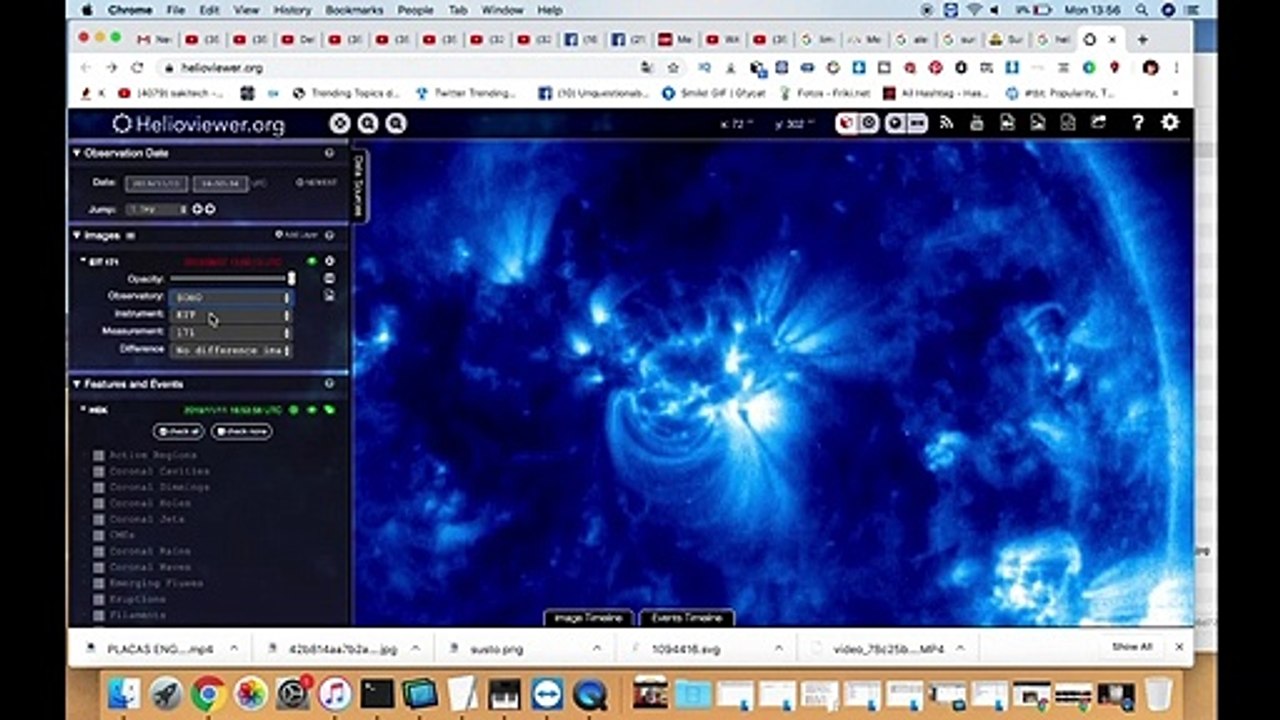Open the science data download icon

click(x=1068, y=122)
